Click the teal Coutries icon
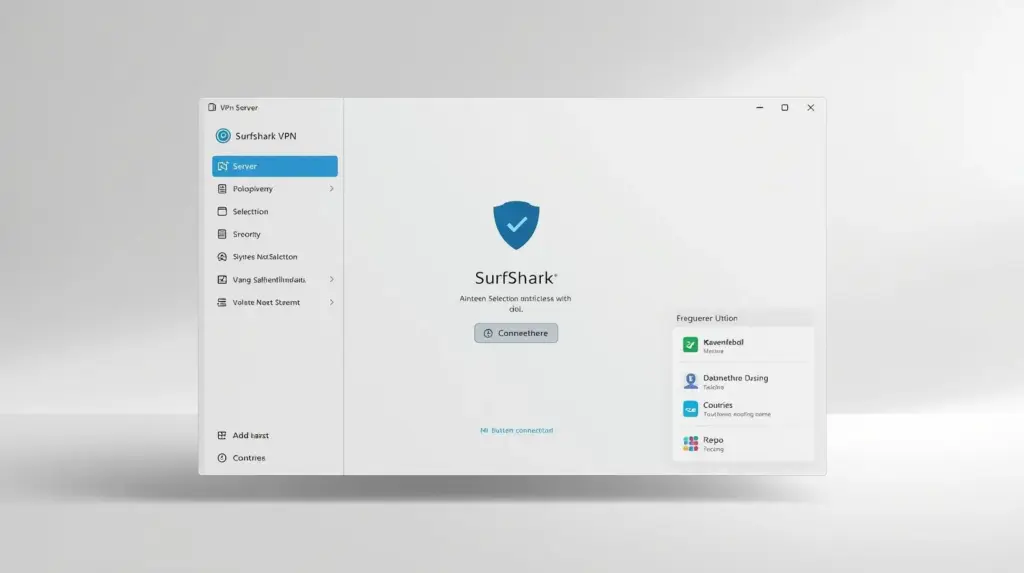1024x573 pixels. pos(690,409)
